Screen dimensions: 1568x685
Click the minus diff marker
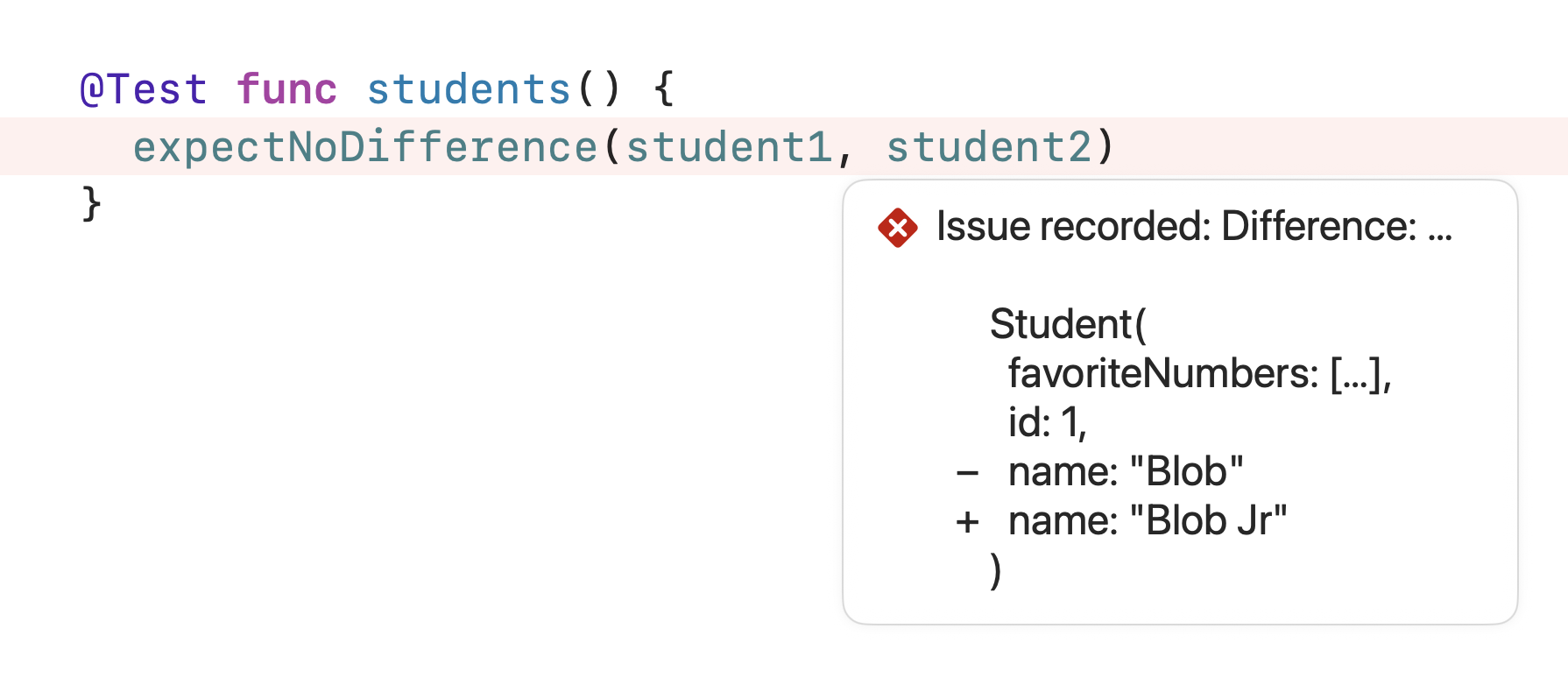[x=968, y=474]
